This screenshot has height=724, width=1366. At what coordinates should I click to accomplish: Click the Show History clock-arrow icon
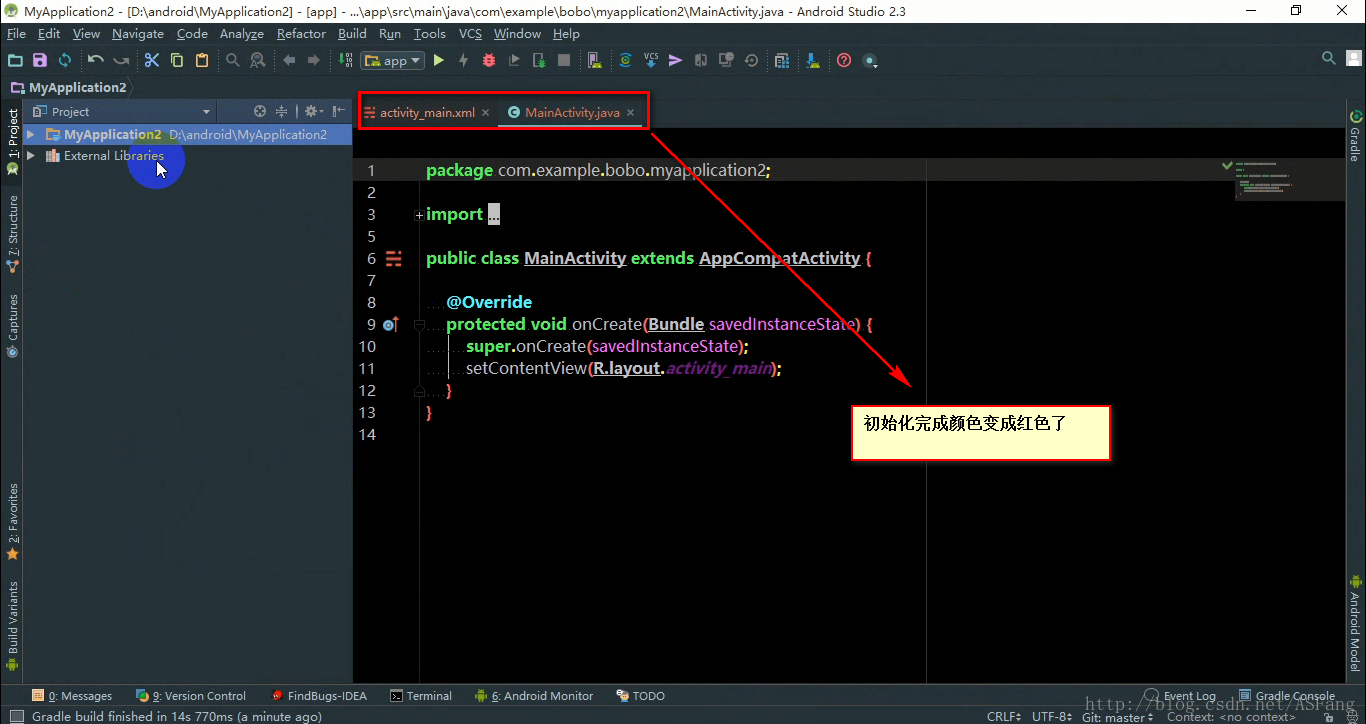[x=751, y=60]
